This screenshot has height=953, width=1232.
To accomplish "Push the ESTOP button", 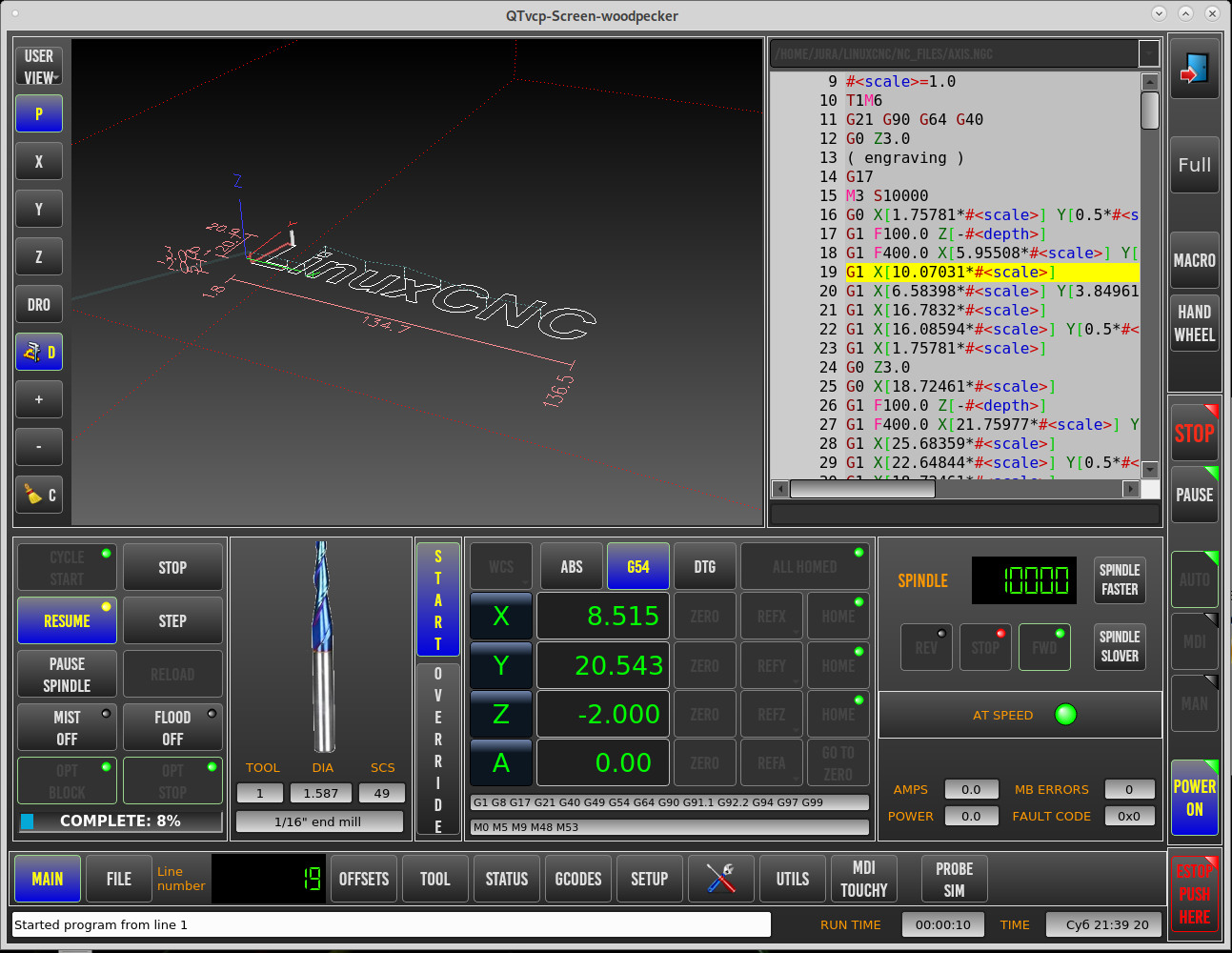I will pyautogui.click(x=1195, y=894).
